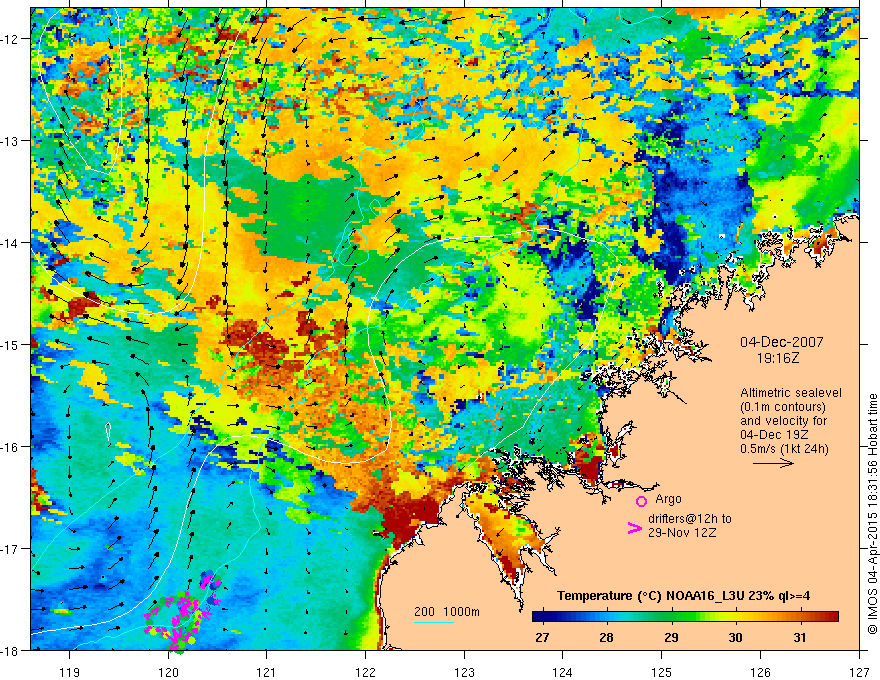Click the latitude axis label -14
The width and height of the screenshot is (880, 680).
point(11,243)
